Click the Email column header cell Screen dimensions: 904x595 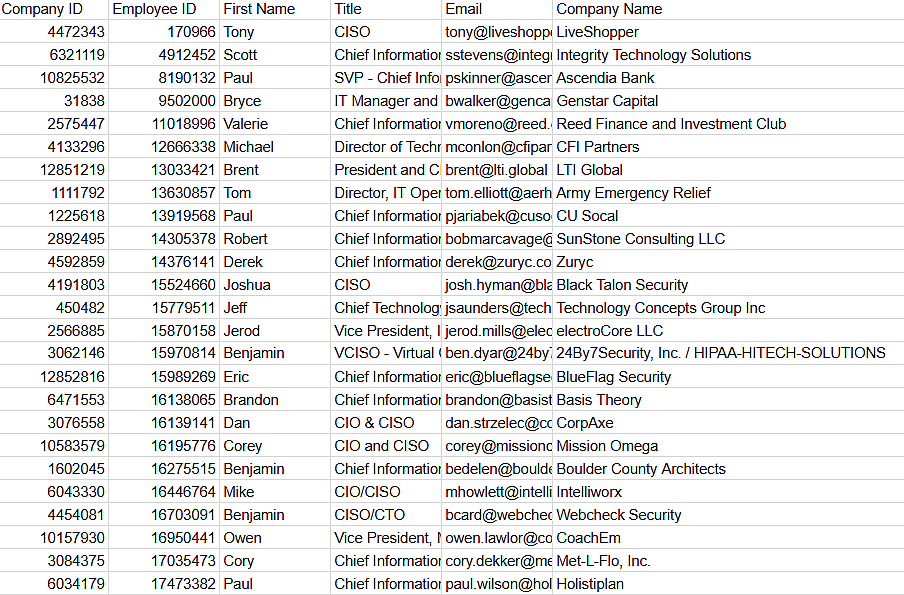coord(463,9)
